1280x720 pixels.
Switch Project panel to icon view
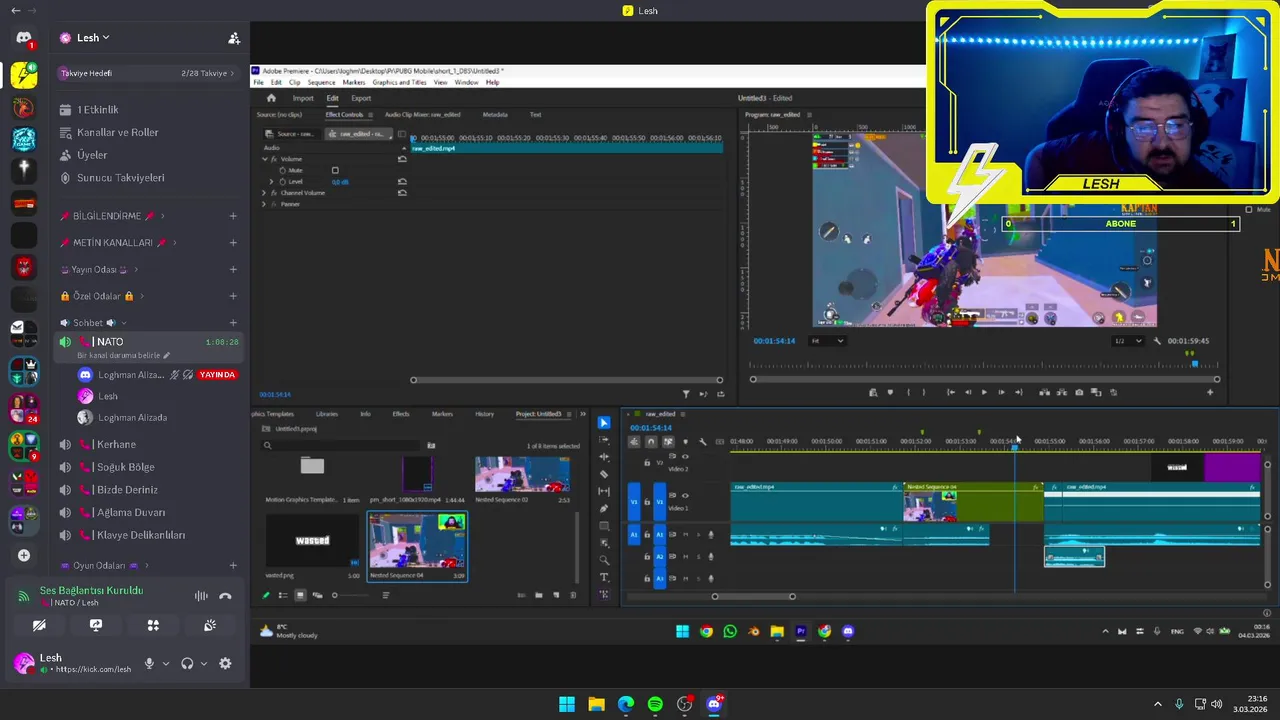tap(300, 595)
